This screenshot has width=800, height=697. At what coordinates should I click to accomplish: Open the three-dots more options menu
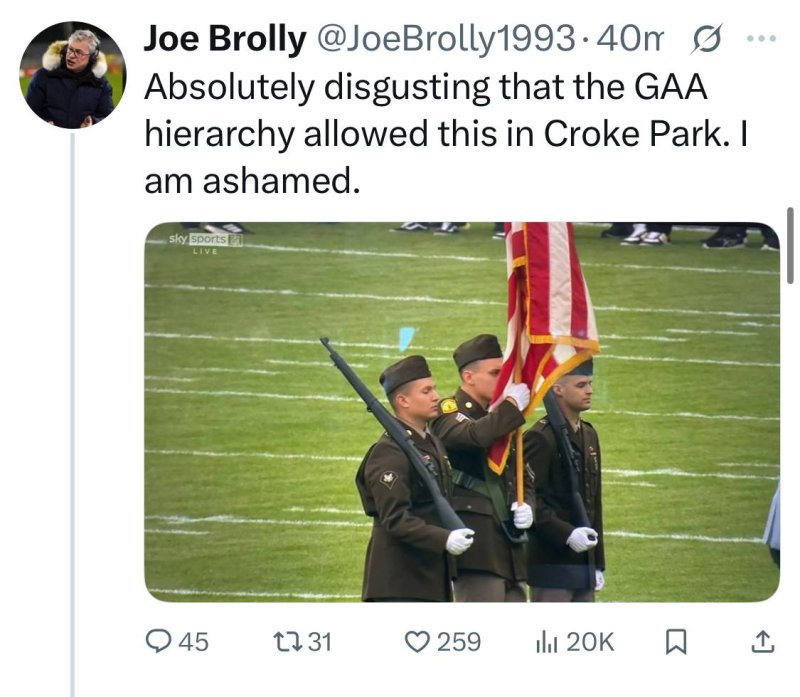pos(762,38)
